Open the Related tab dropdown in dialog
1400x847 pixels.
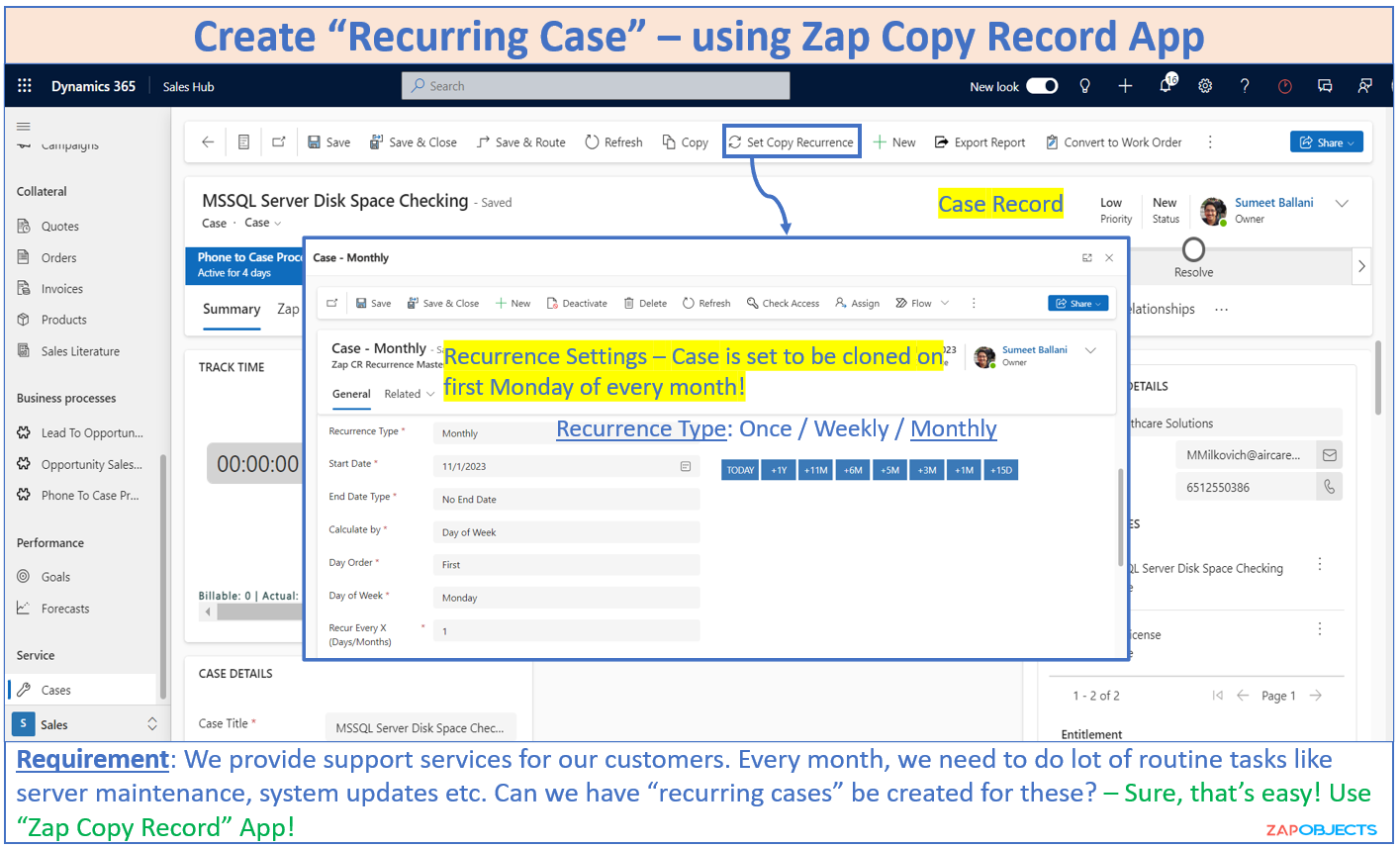pos(409,394)
